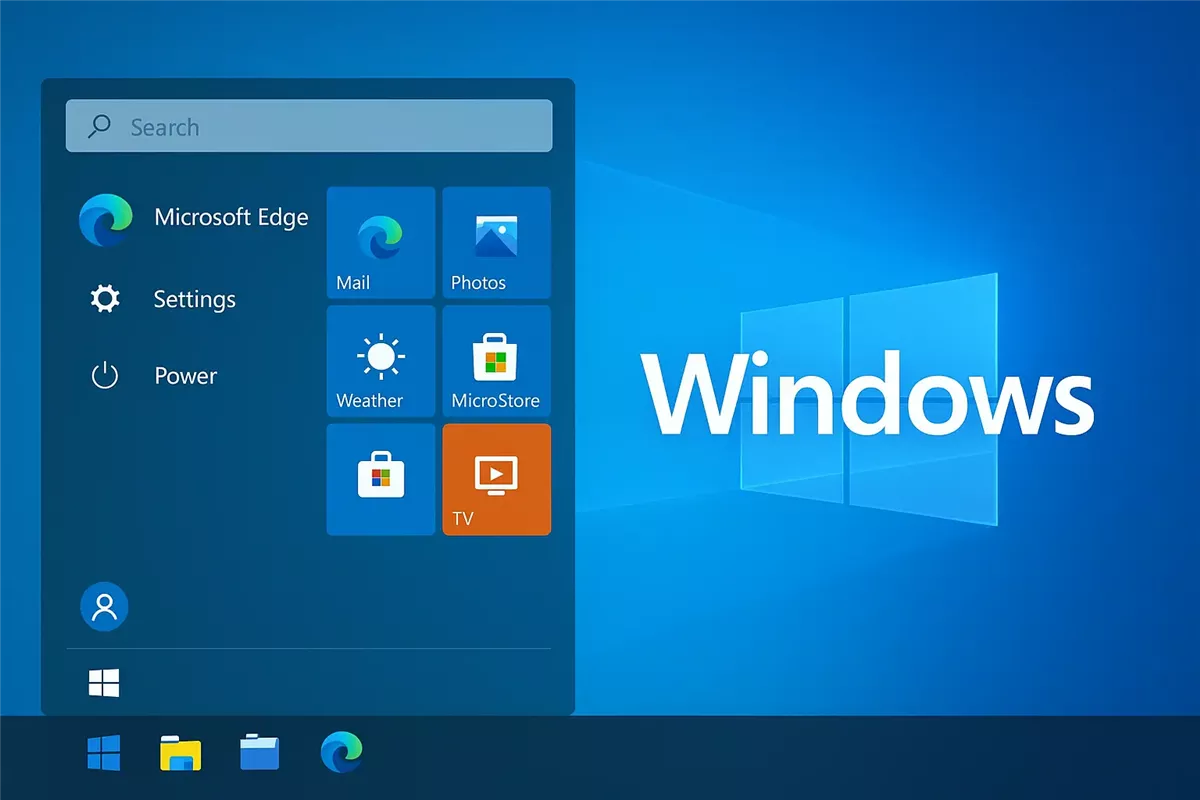Image resolution: width=1200 pixels, height=800 pixels.
Task: Click the magnifier icon in search box
Action: (x=100, y=126)
